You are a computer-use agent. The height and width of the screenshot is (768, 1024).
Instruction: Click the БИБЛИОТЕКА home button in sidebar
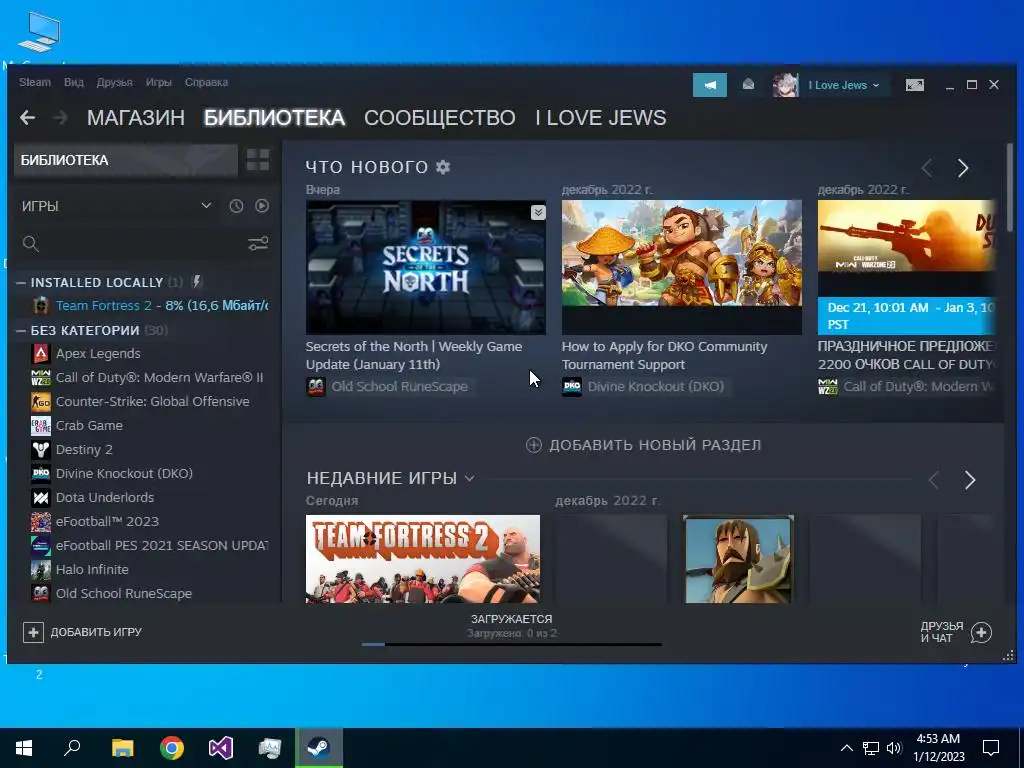pyautogui.click(x=126, y=160)
